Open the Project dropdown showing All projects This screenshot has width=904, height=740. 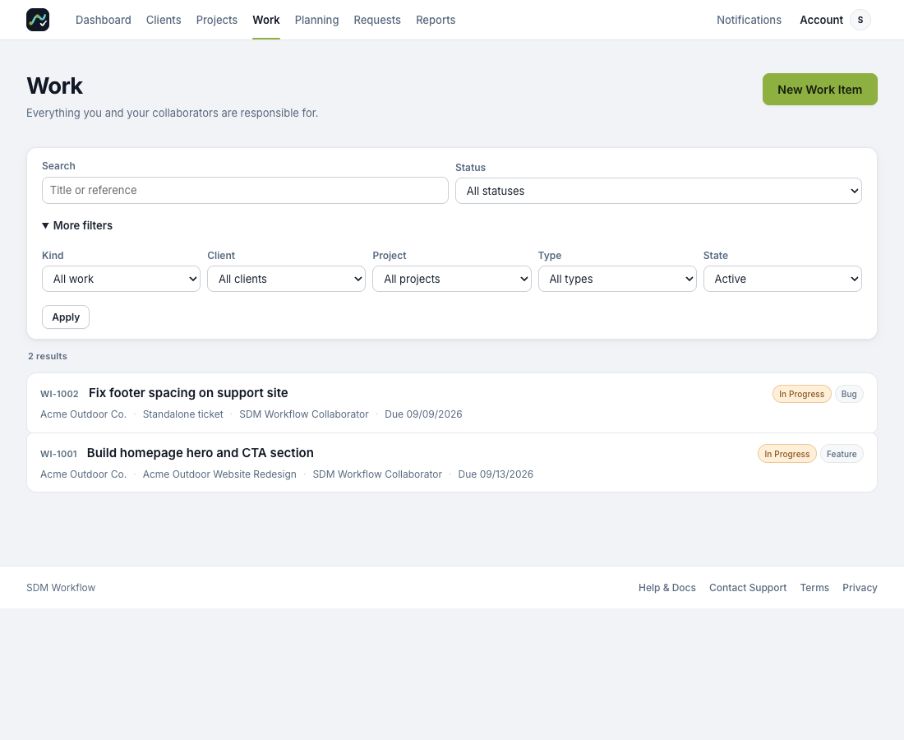tap(452, 279)
